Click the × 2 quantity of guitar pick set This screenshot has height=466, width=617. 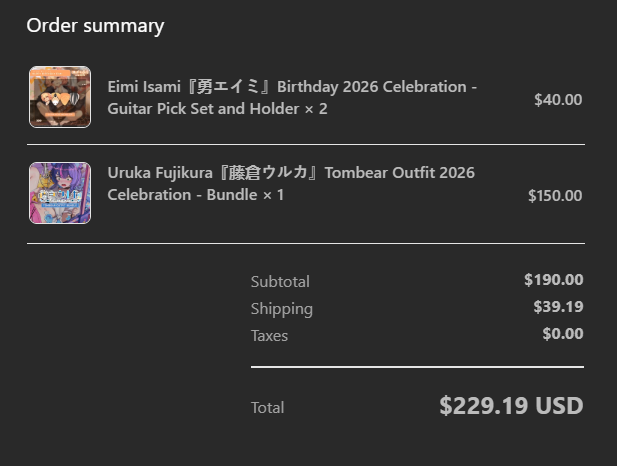coord(314,108)
